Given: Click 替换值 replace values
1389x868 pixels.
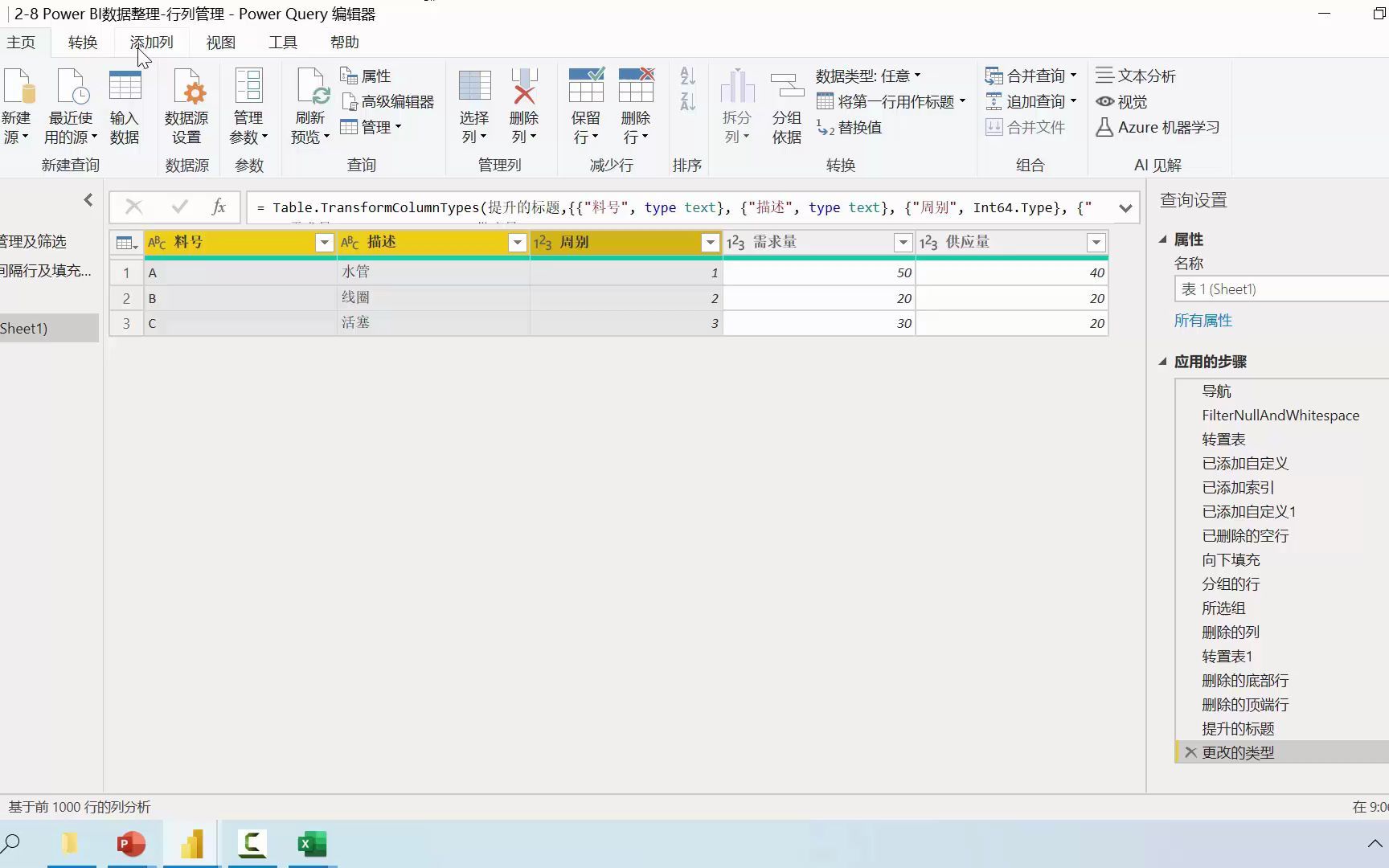Looking at the screenshot, I should pos(850,127).
